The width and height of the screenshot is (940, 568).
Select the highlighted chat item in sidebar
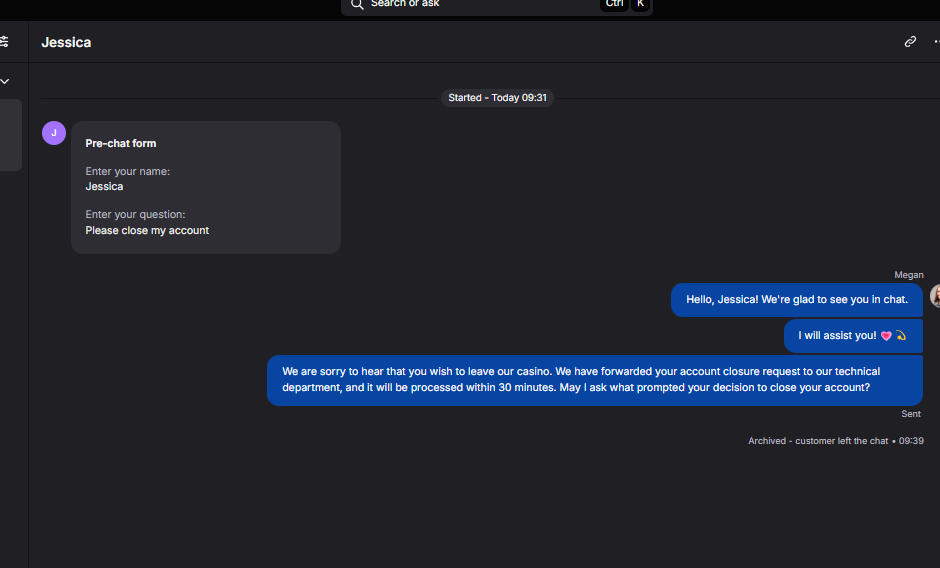tap(11, 135)
